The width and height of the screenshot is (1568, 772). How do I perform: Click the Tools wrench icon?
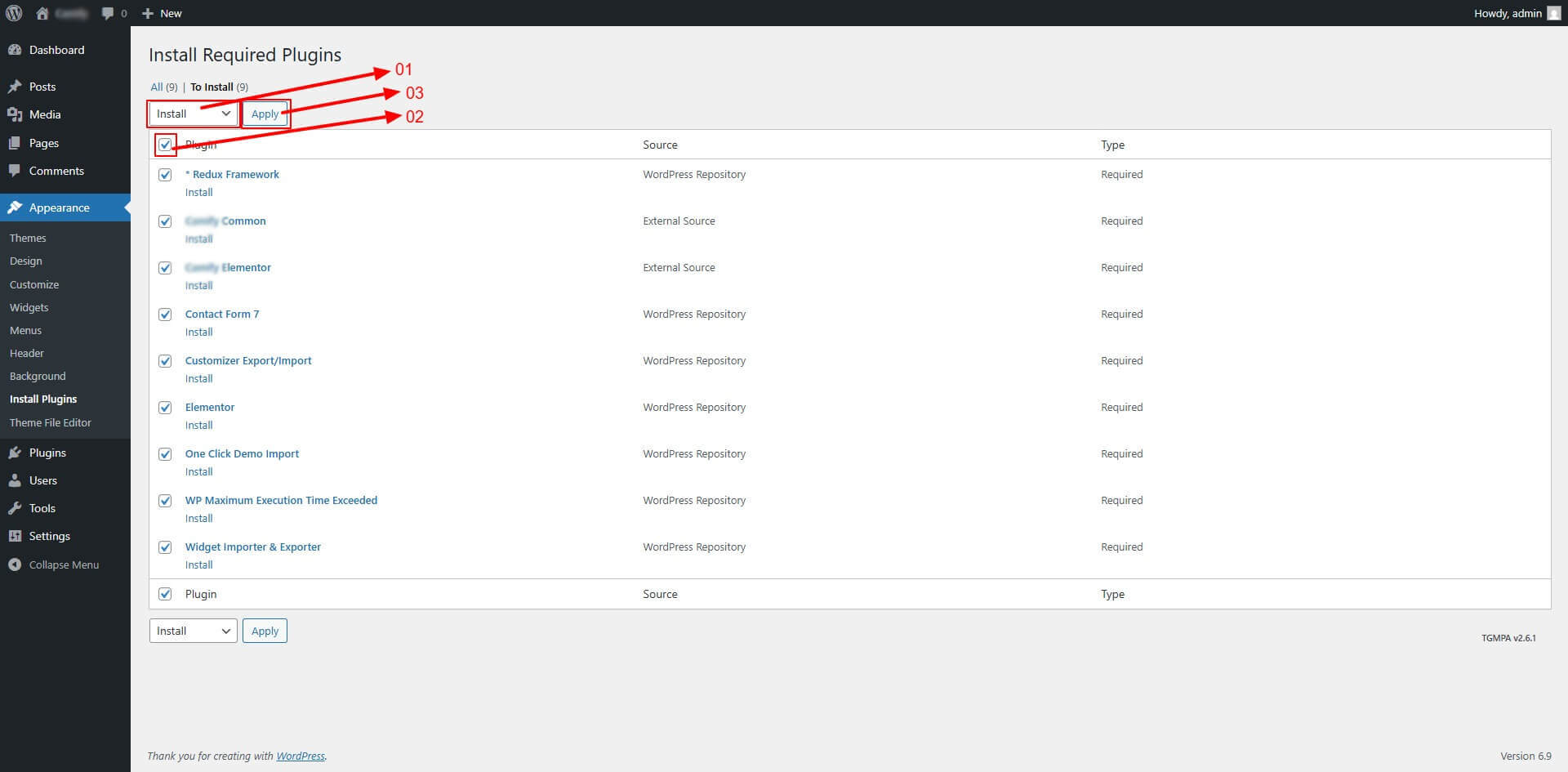tap(15, 508)
